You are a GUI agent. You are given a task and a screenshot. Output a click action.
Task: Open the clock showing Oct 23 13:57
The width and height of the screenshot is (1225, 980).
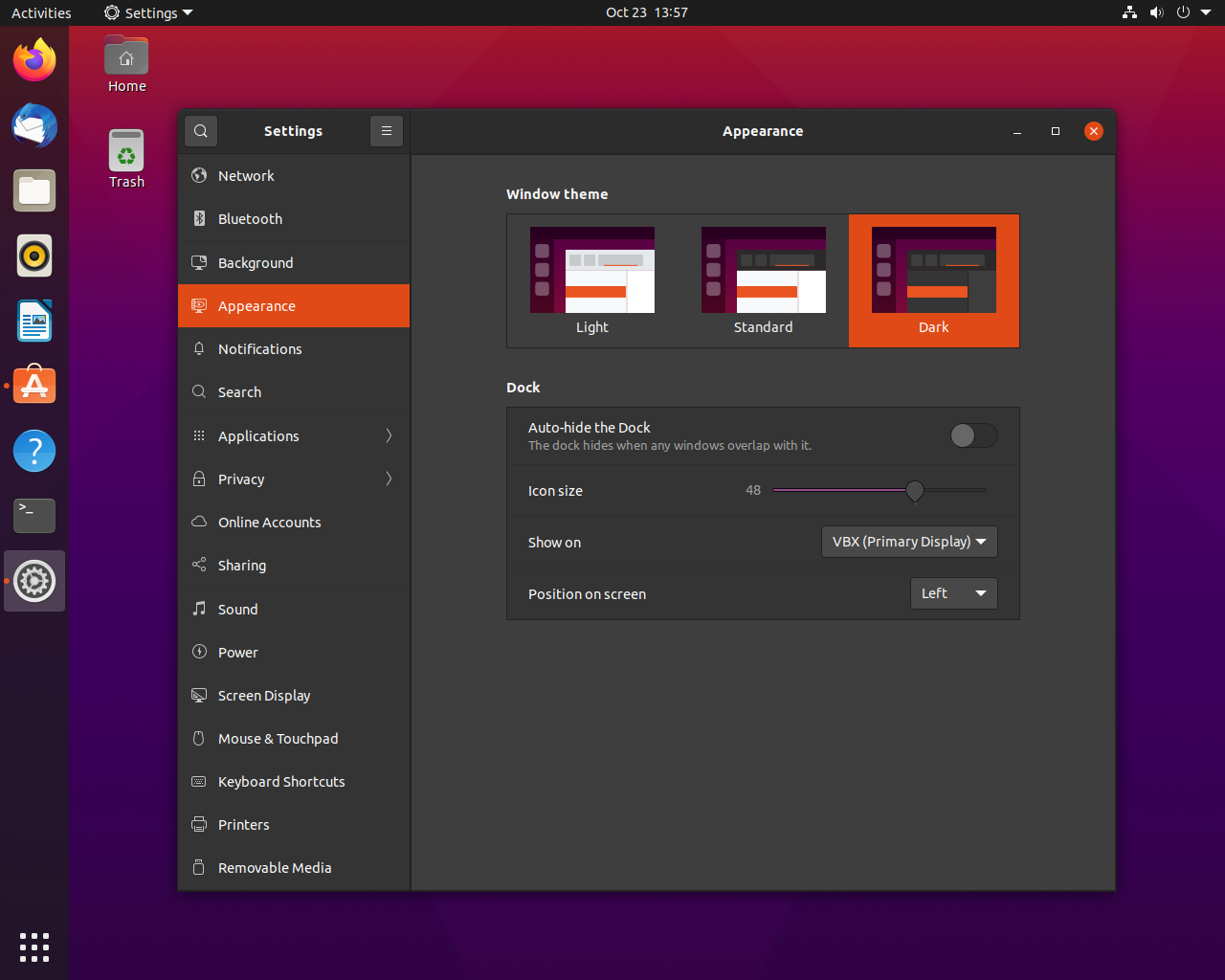647,12
